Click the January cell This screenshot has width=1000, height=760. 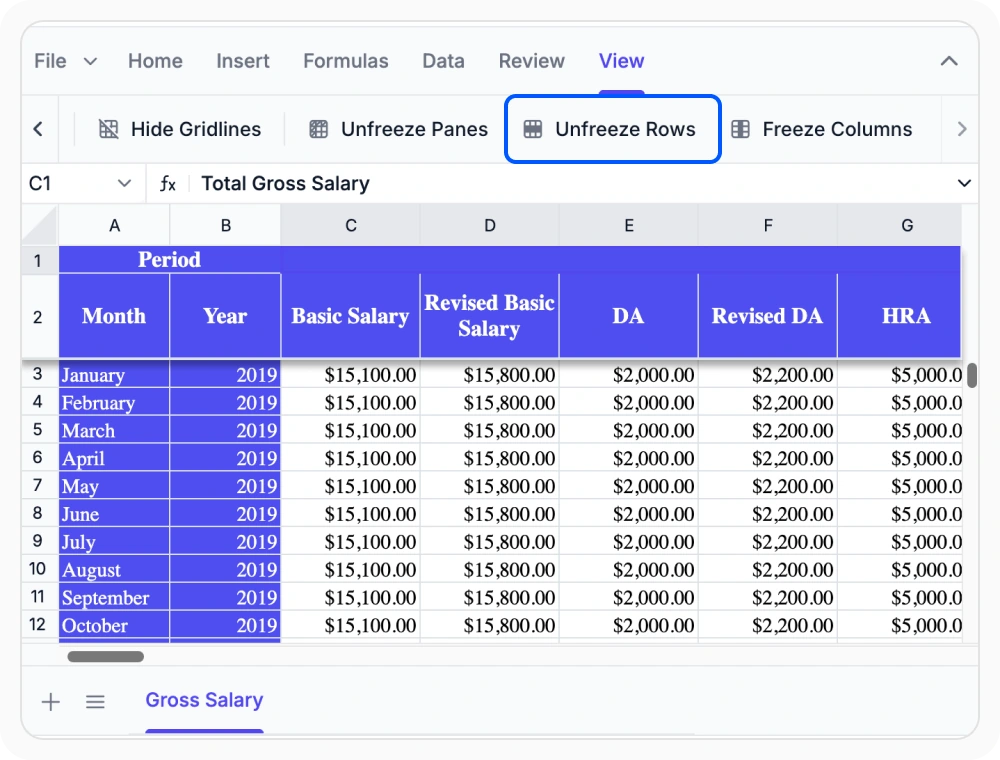114,375
